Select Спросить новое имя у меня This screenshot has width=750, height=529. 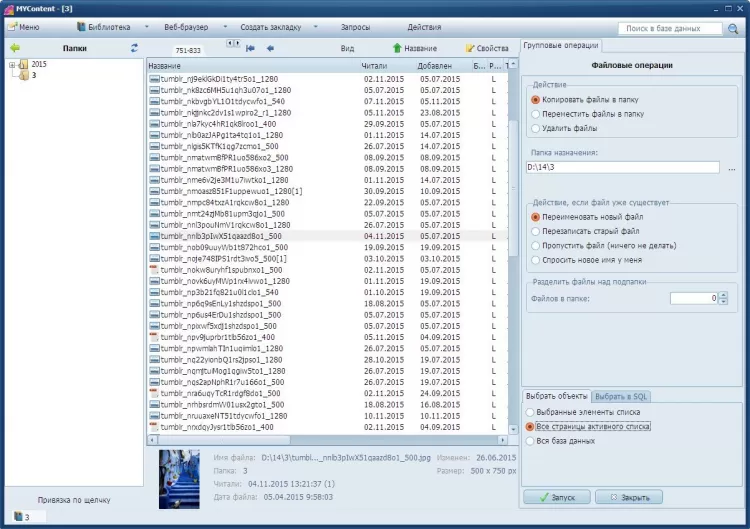point(586,260)
